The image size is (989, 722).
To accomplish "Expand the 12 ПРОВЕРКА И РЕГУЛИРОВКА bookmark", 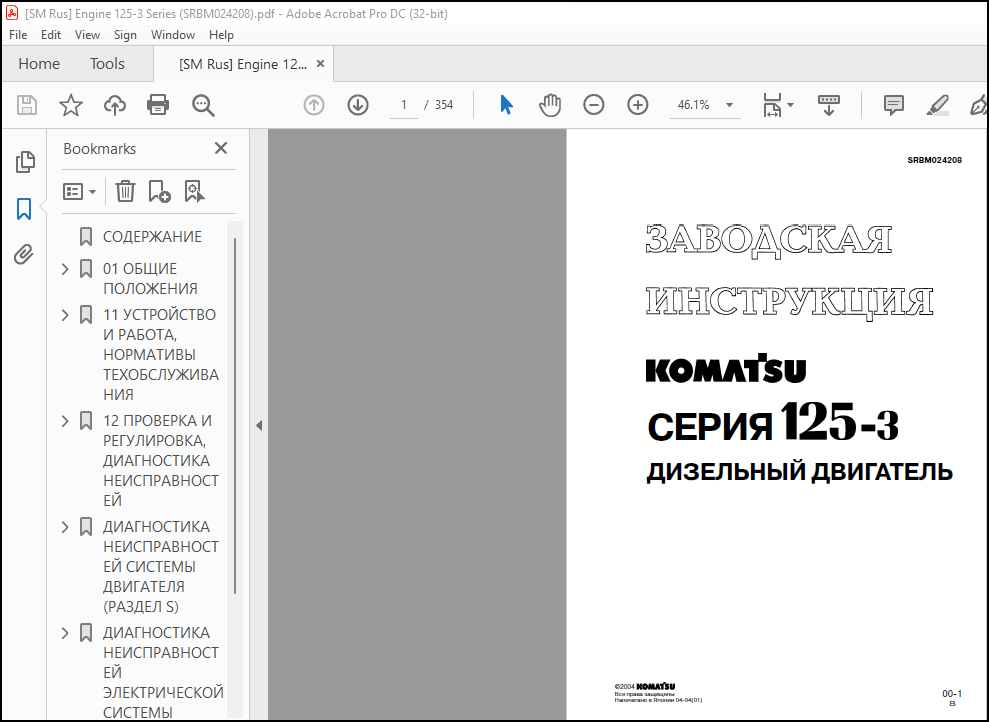I will click(x=65, y=421).
